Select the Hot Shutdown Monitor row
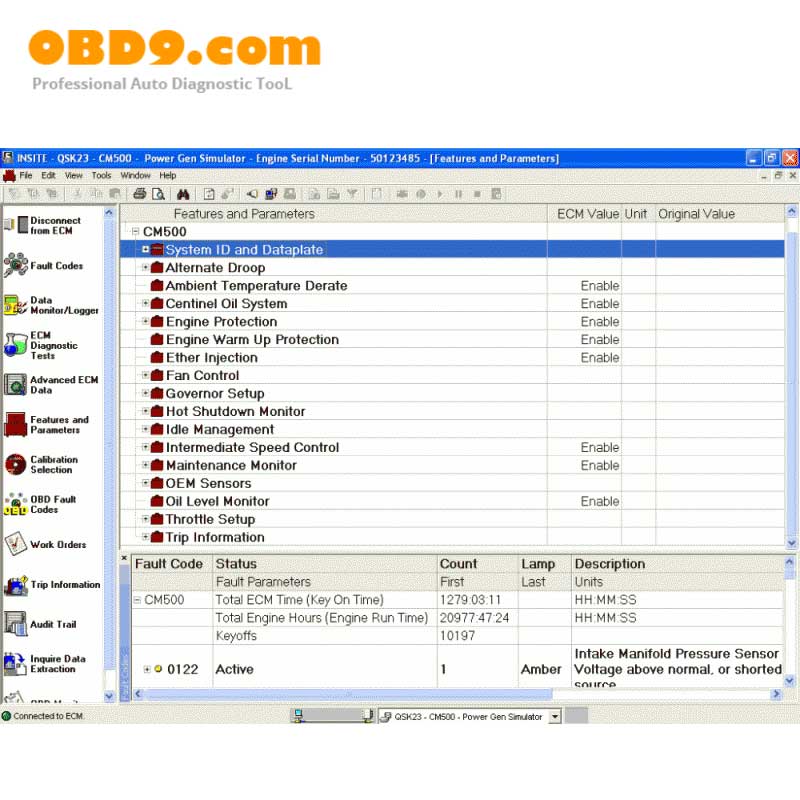 pos(452,411)
